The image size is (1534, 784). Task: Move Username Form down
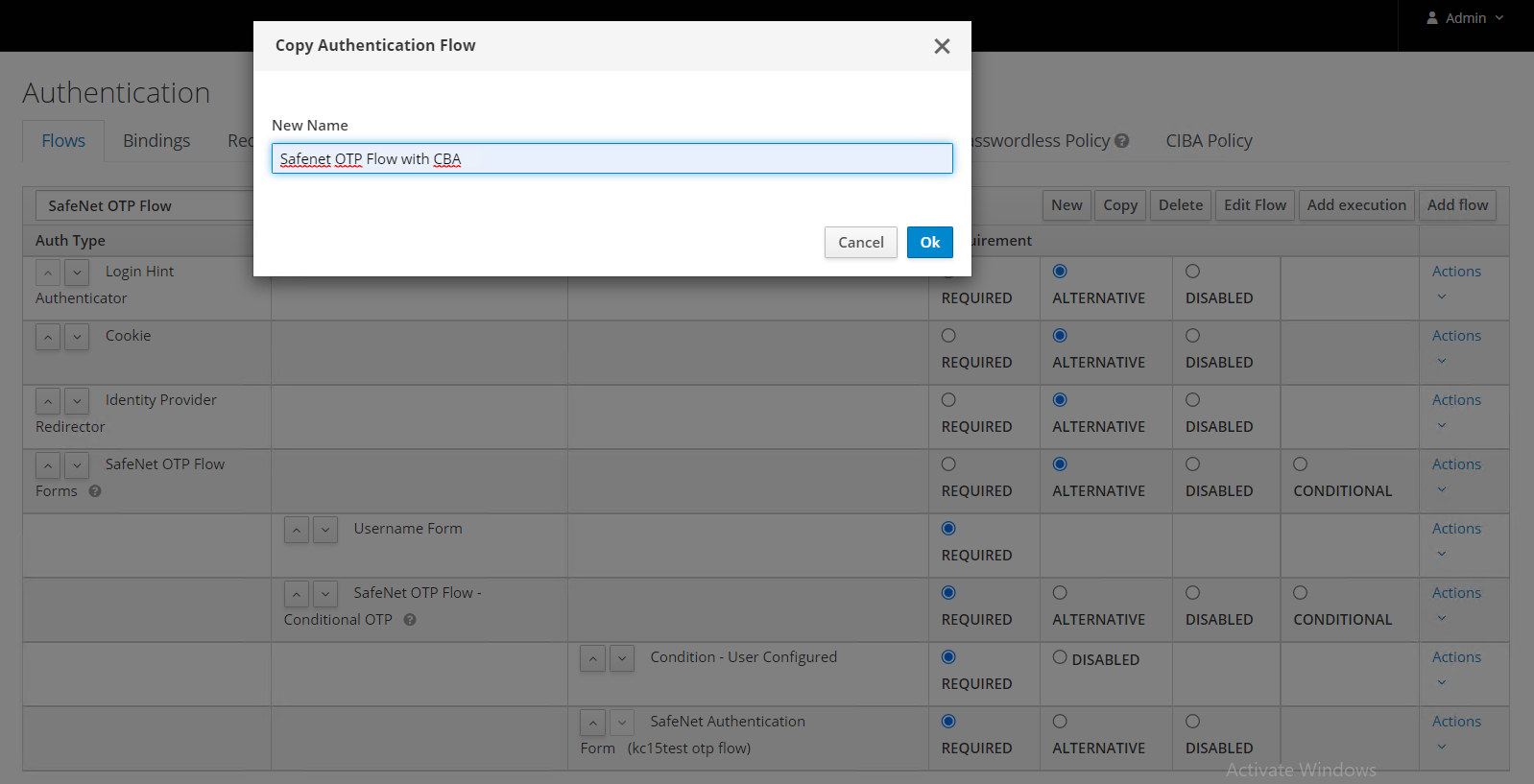(x=325, y=530)
